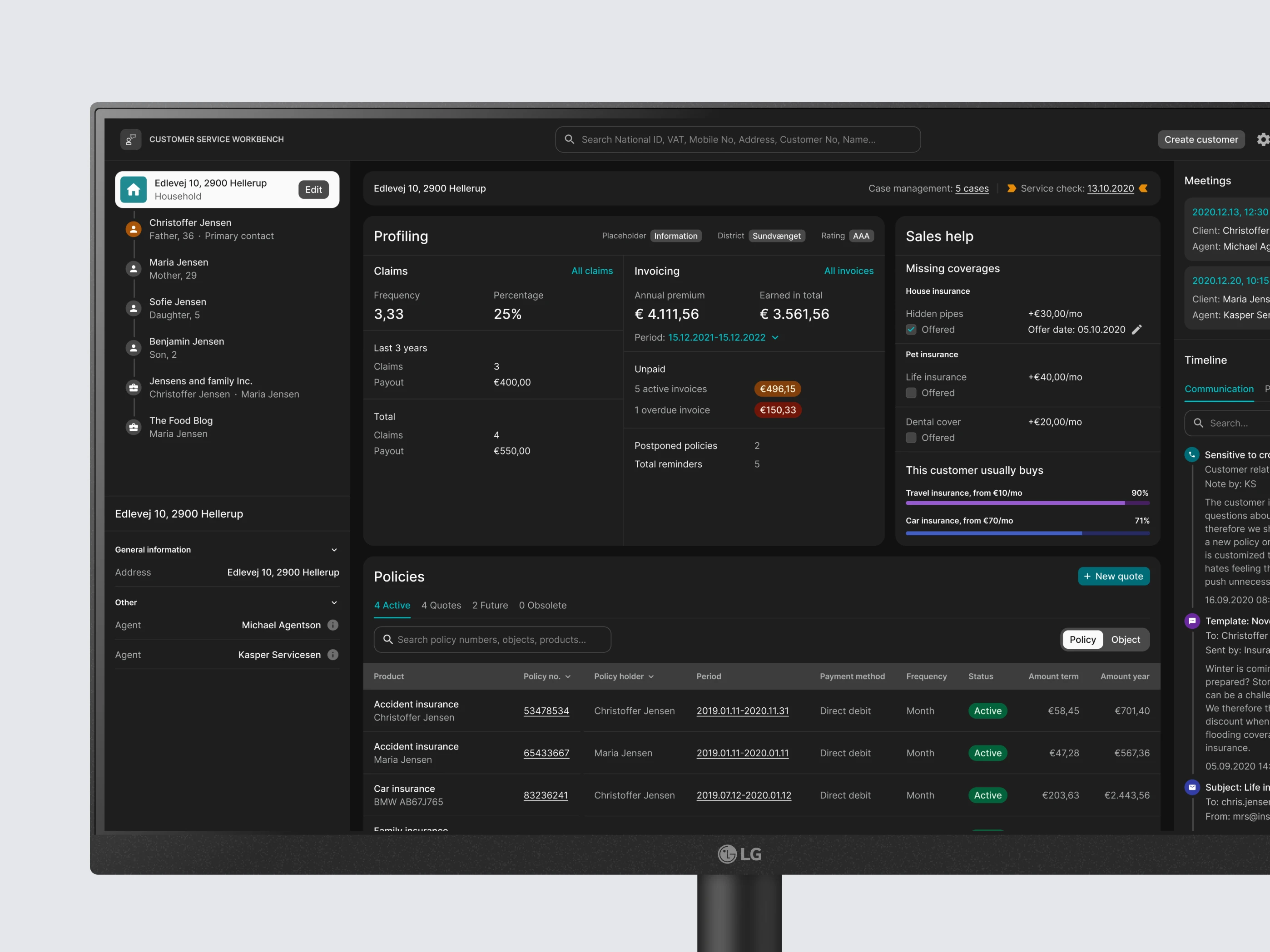
Task: Switch to the 4 Quotes tab
Action: (441, 605)
